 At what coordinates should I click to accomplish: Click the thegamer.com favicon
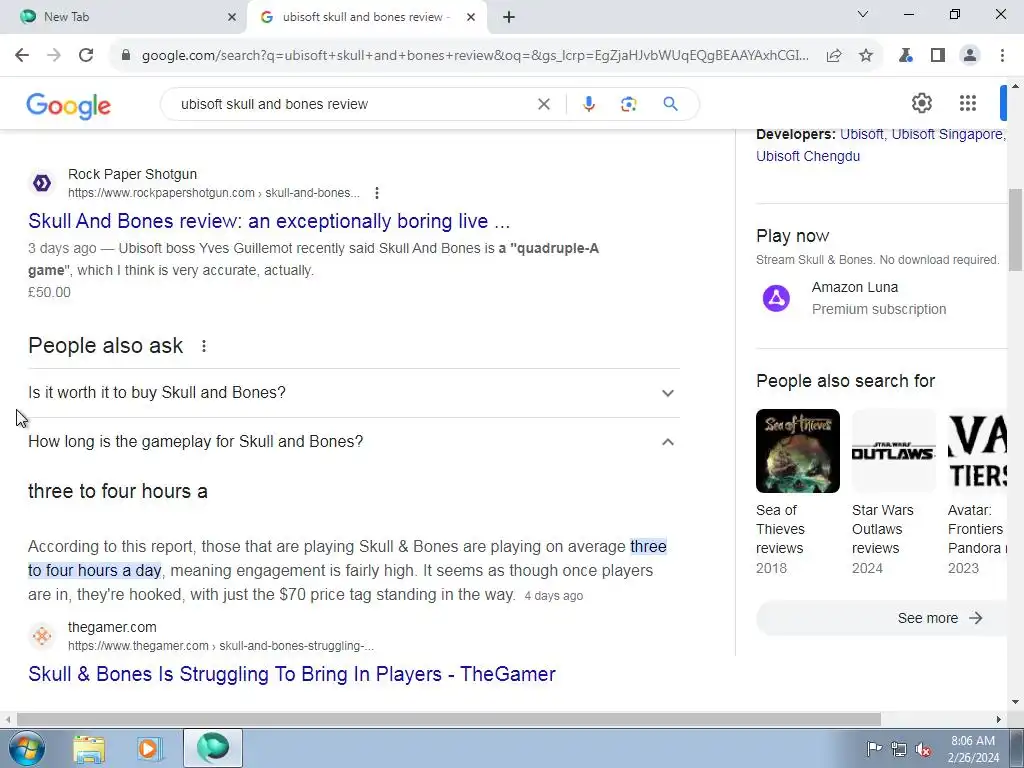tap(42, 635)
